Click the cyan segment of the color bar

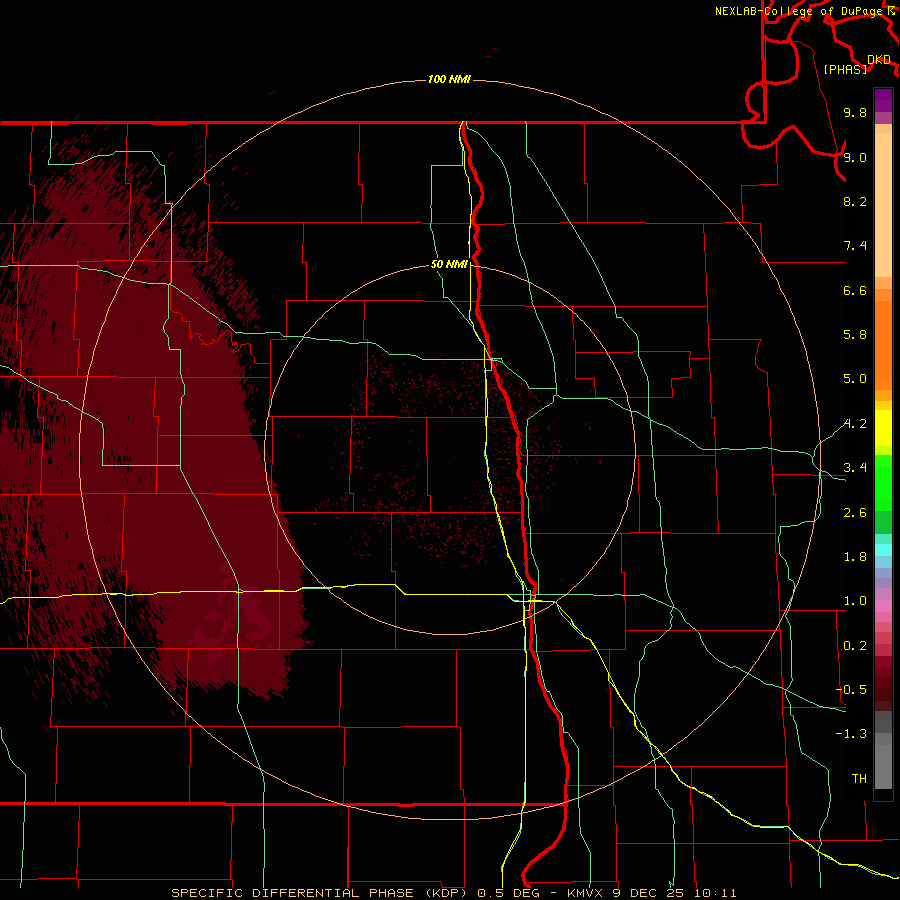click(x=883, y=550)
